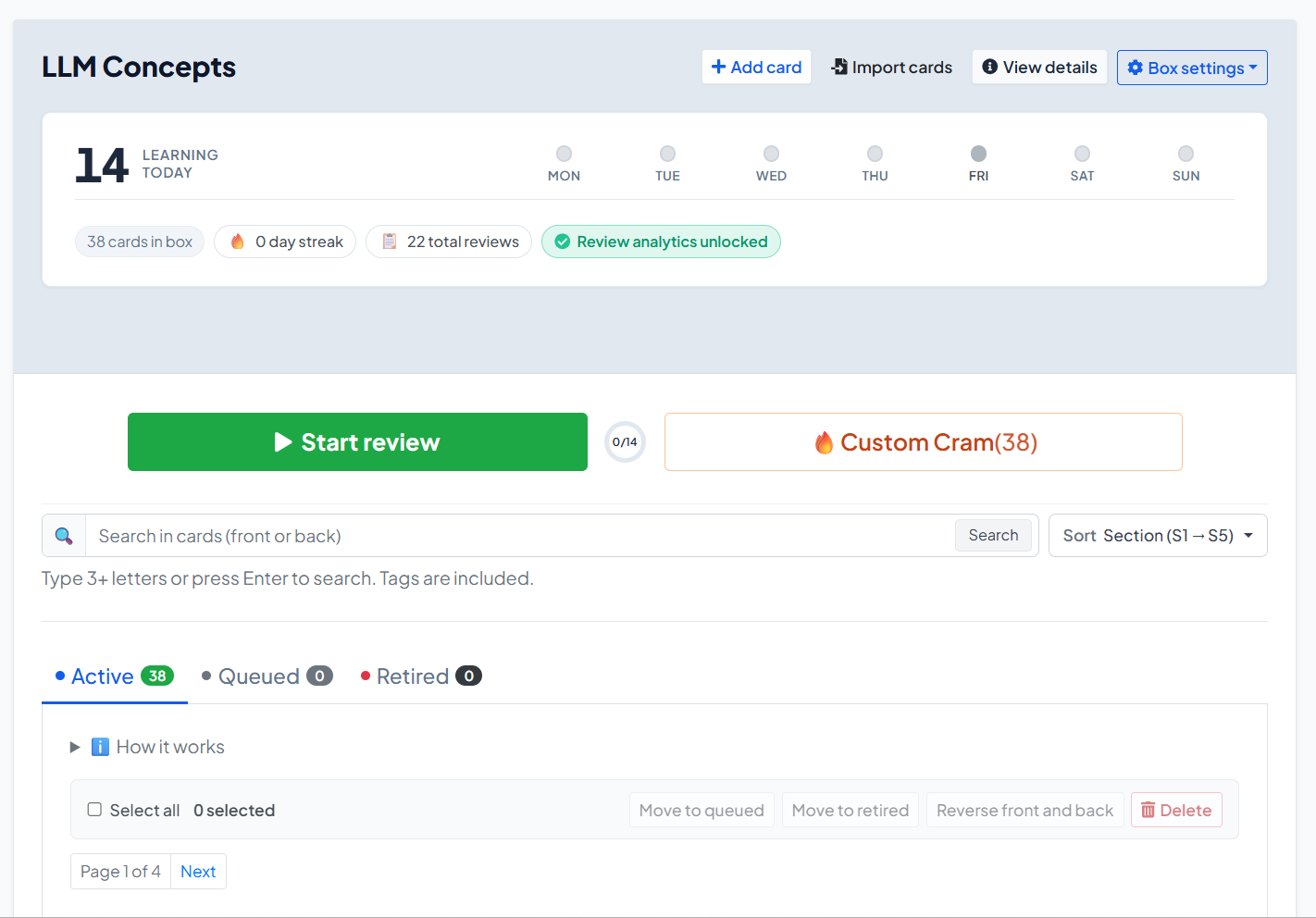Click the notepad icon beside total reviews
The image size is (1316, 918).
(390, 242)
